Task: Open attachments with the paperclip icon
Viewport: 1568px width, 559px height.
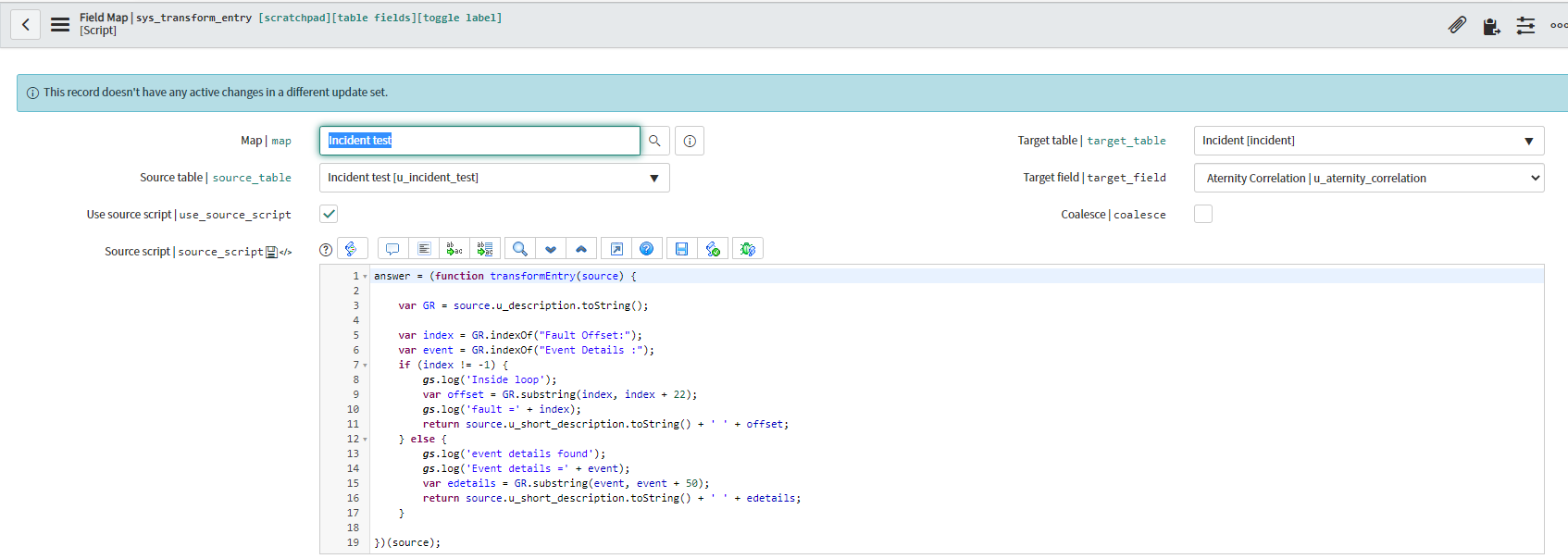Action: 1457,25
